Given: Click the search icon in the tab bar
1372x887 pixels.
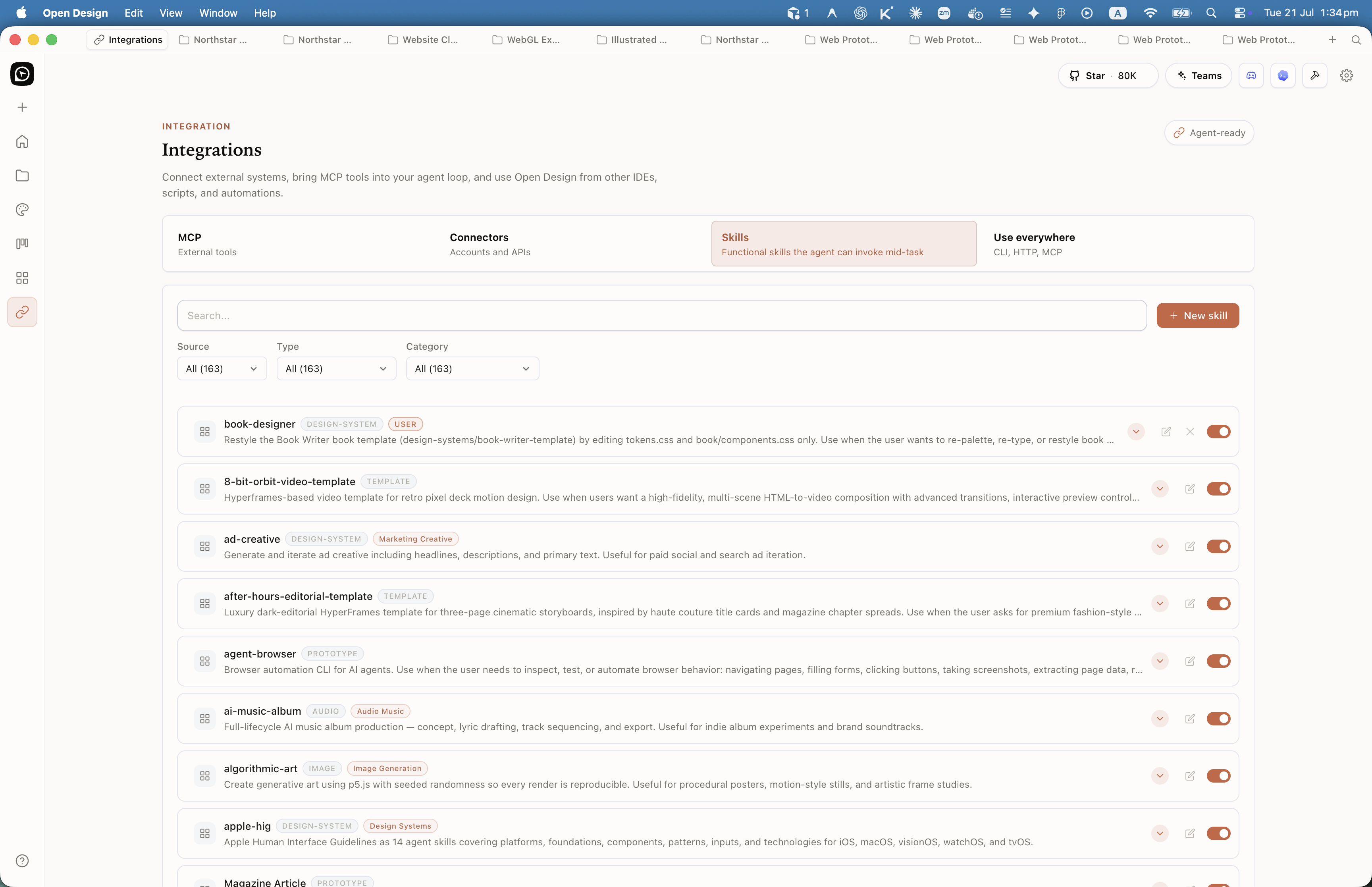Looking at the screenshot, I should pos(1356,40).
